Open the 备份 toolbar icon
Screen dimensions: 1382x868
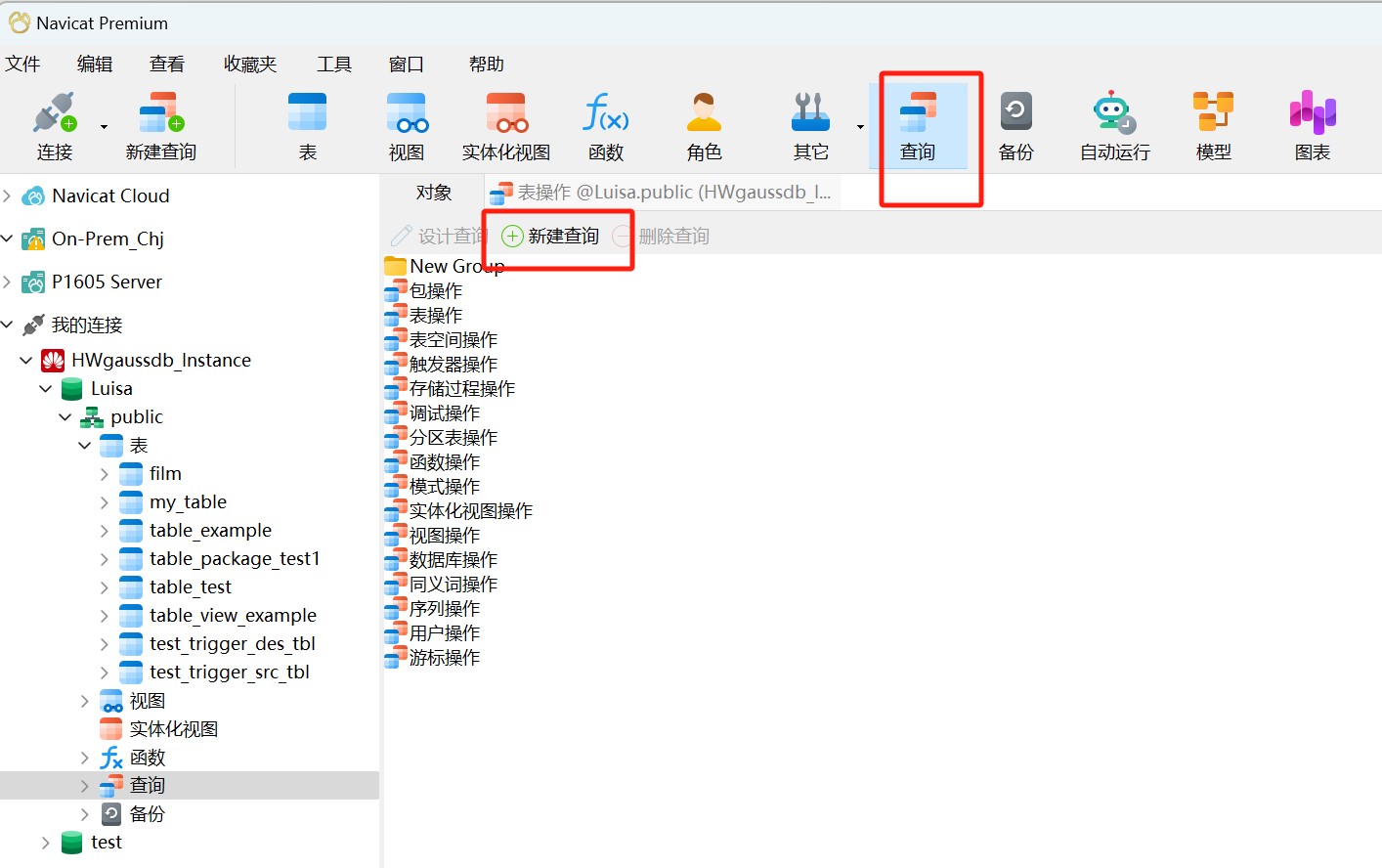coord(1016,122)
